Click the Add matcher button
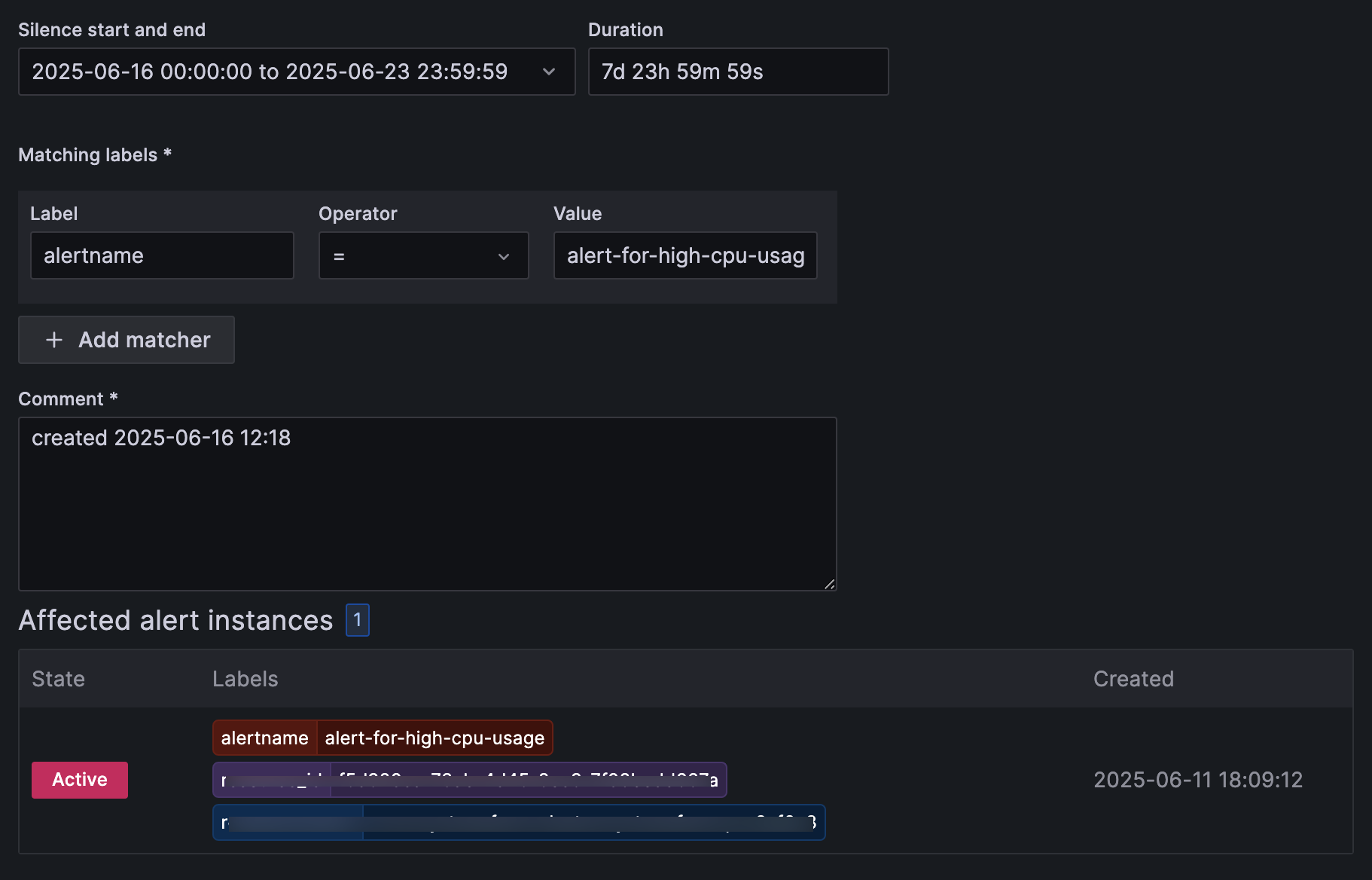The height and width of the screenshot is (880, 1372). click(126, 340)
